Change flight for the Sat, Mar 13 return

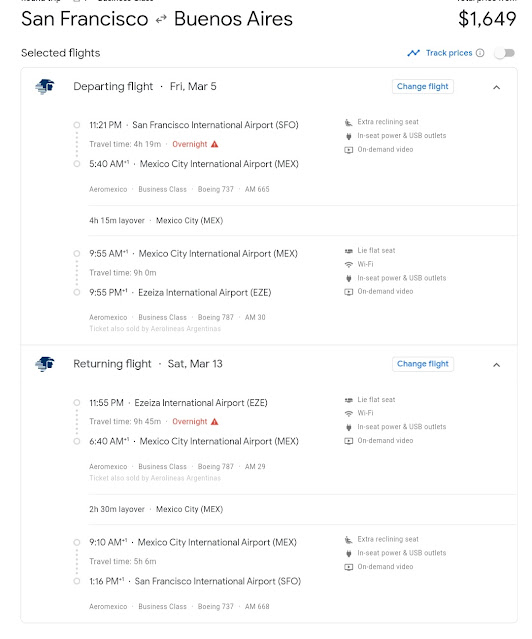(422, 364)
